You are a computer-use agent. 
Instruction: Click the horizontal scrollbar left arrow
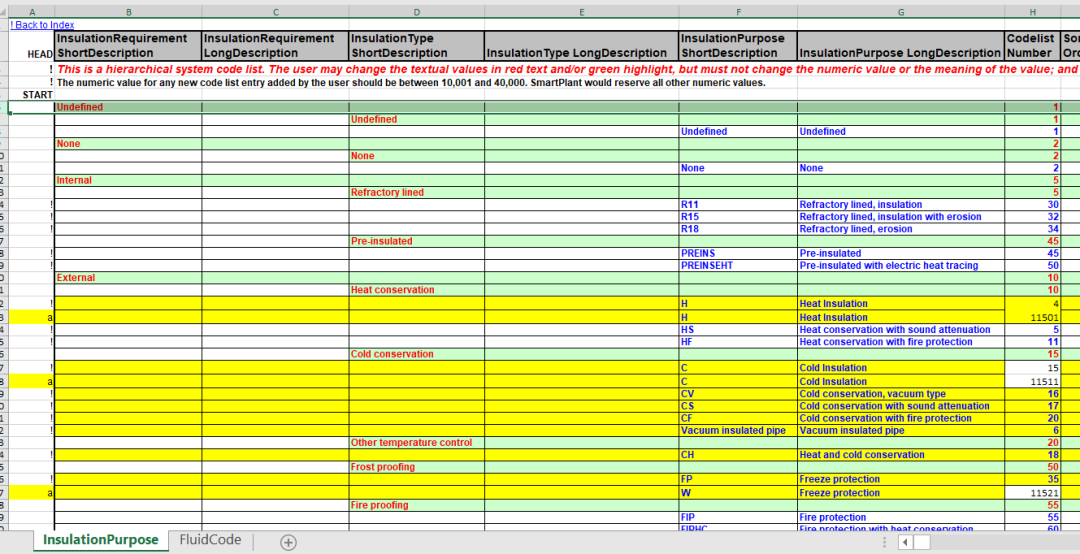click(906, 542)
